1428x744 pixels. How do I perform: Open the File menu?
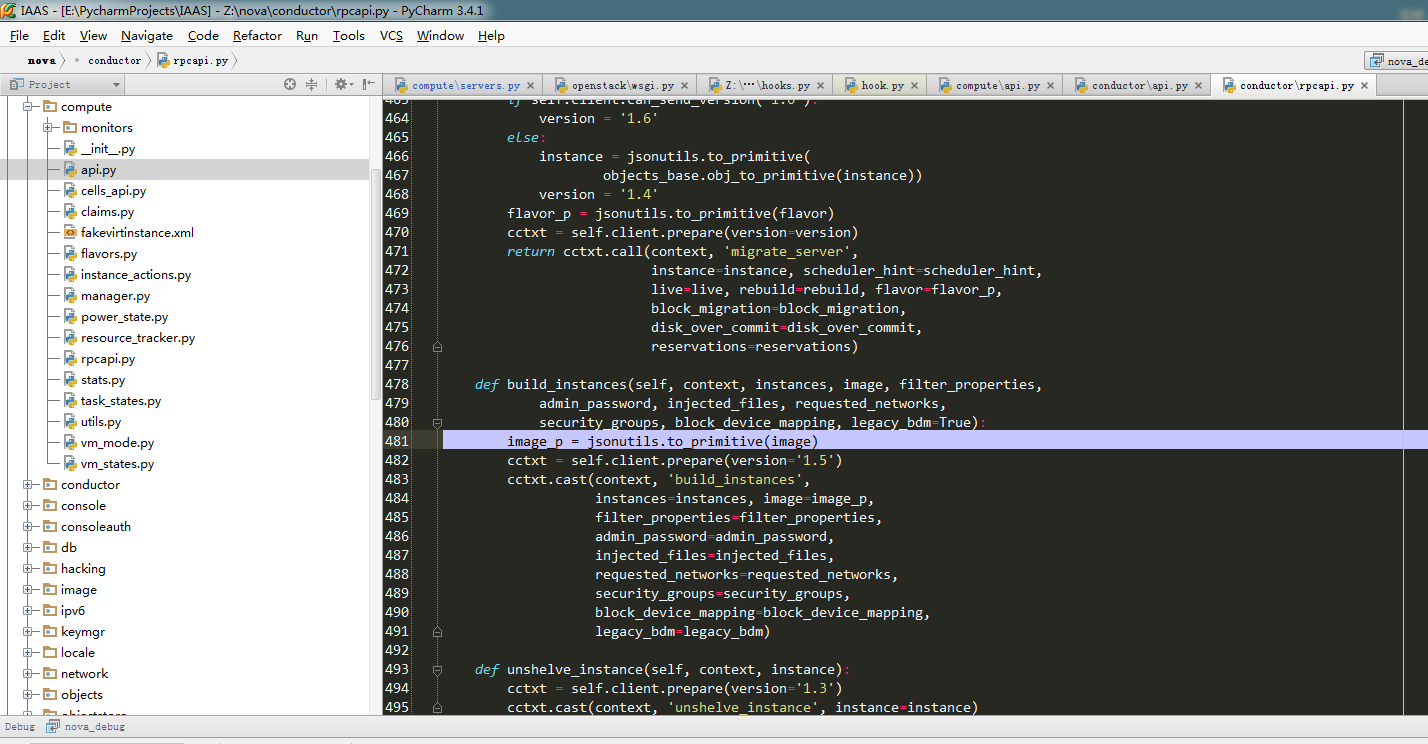(x=19, y=35)
